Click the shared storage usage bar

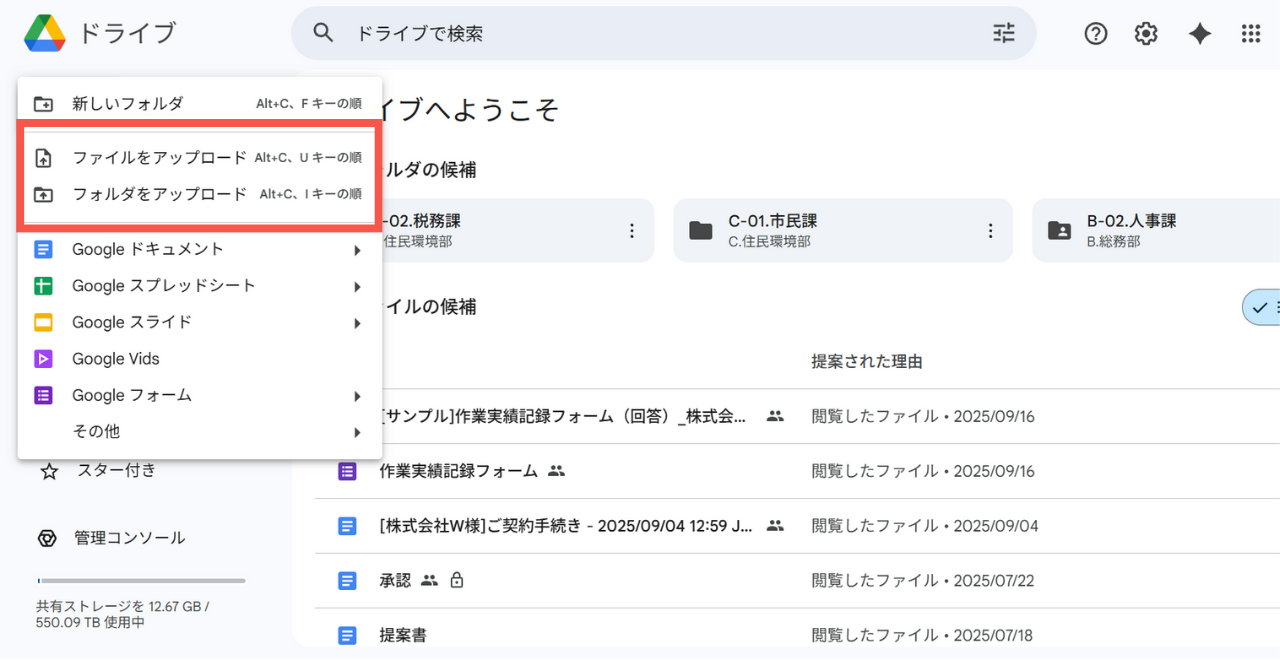click(x=140, y=580)
